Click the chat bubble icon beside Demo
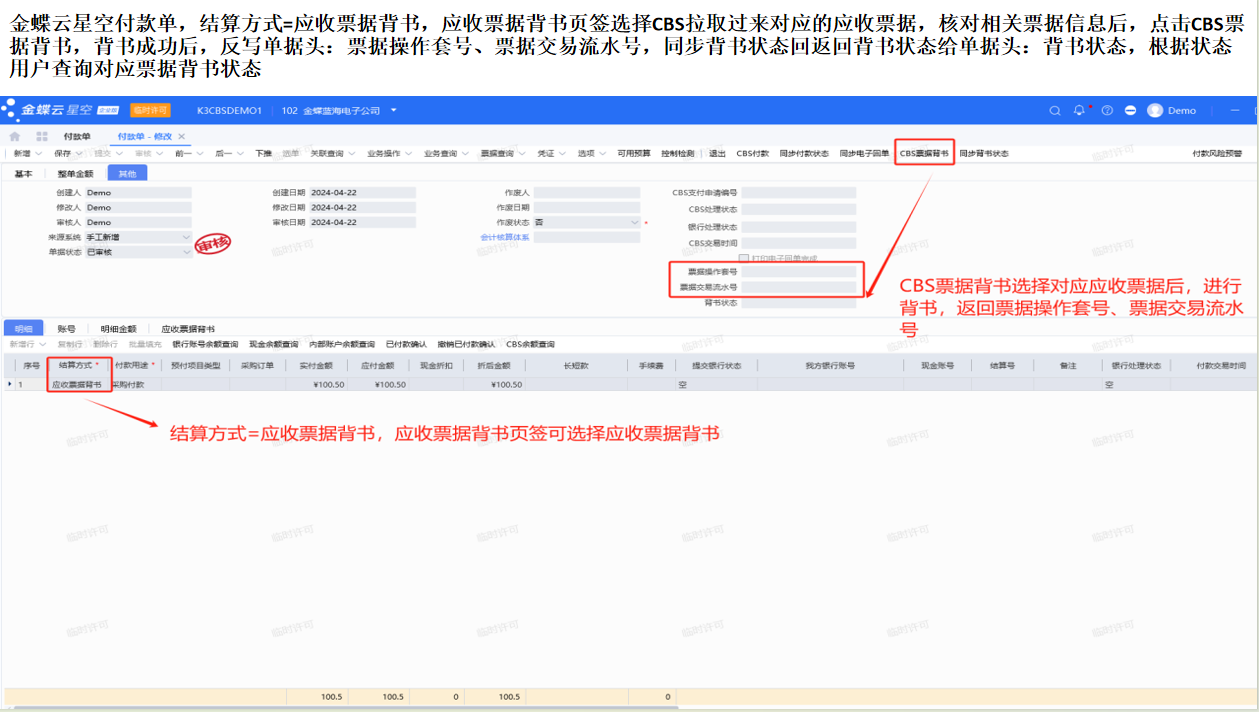This screenshot has width=1259, height=712. point(1131,110)
